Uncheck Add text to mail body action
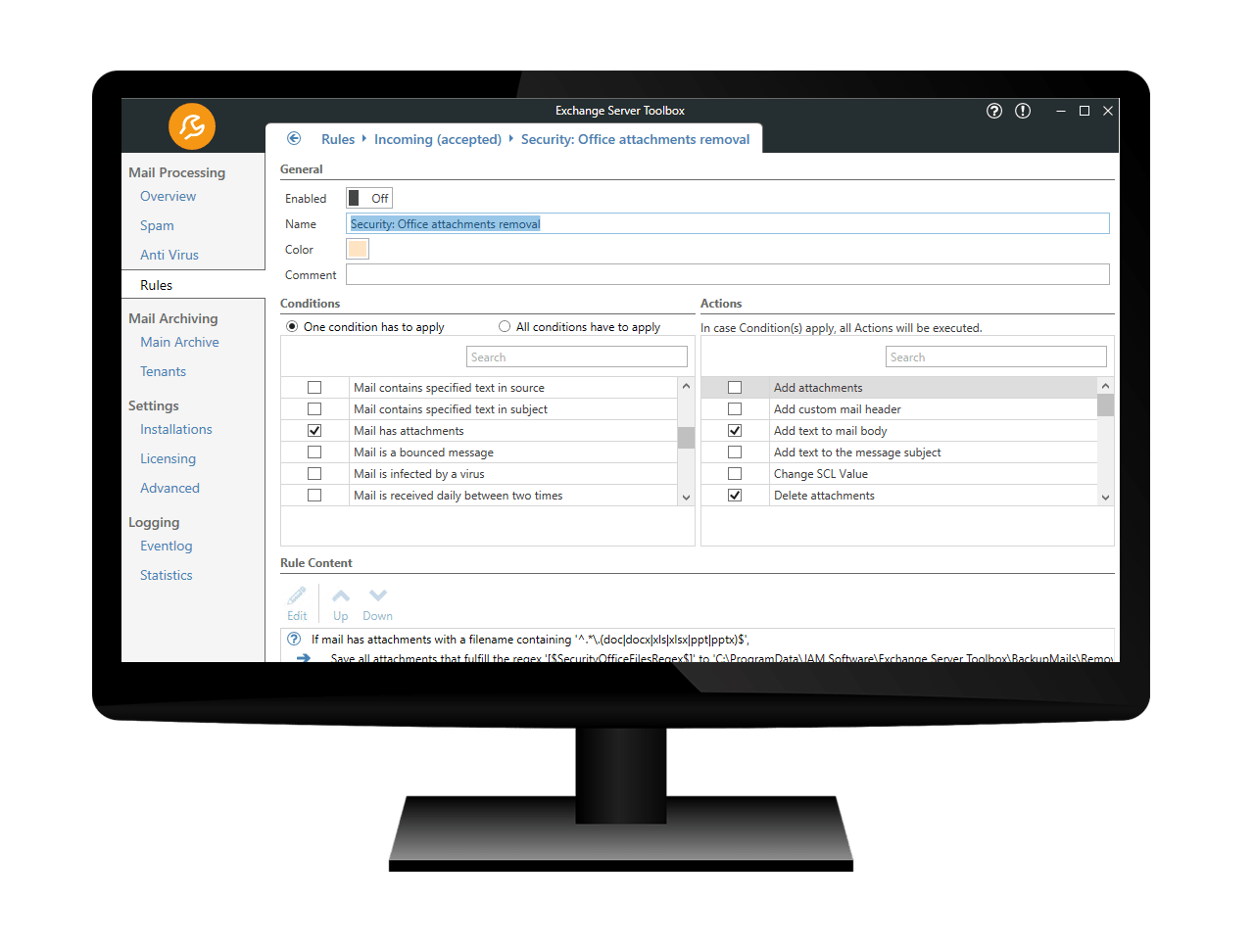The height and width of the screenshot is (952, 1254). (735, 431)
